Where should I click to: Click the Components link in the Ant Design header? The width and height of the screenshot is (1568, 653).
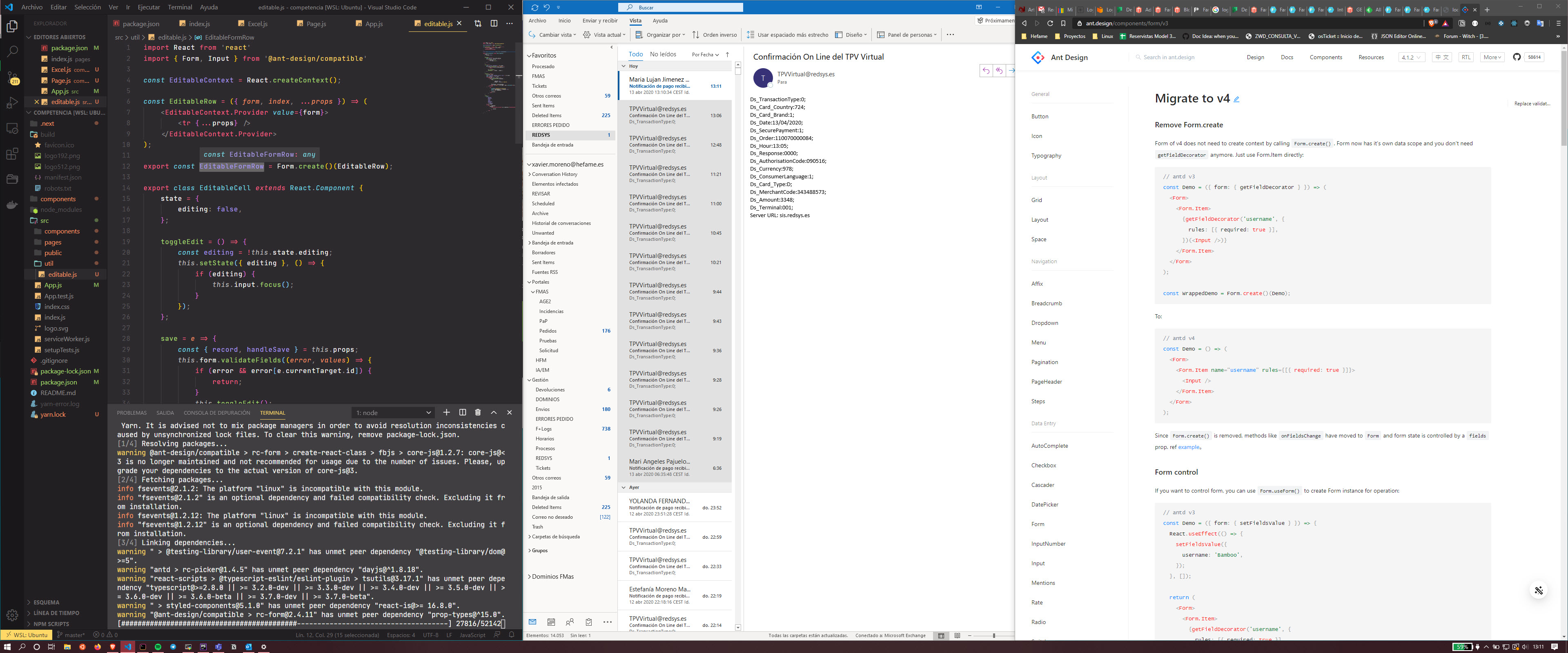pyautogui.click(x=1325, y=57)
